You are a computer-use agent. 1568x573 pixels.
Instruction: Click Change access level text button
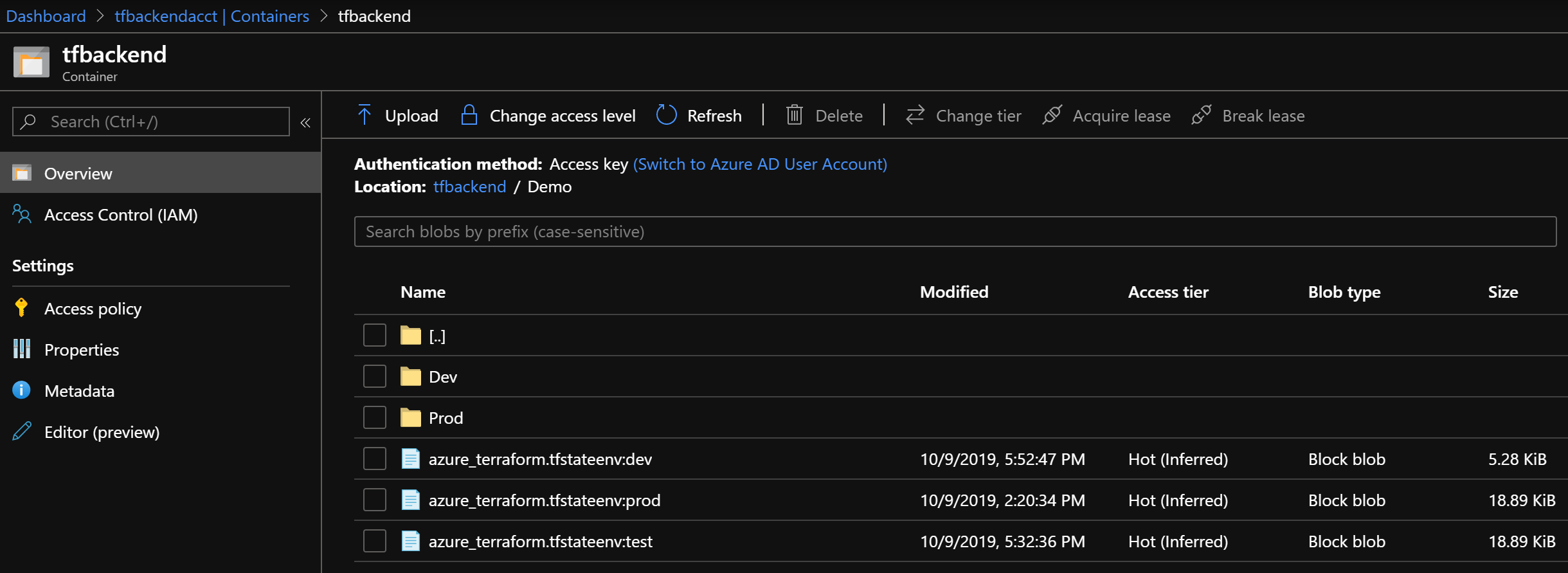(563, 116)
